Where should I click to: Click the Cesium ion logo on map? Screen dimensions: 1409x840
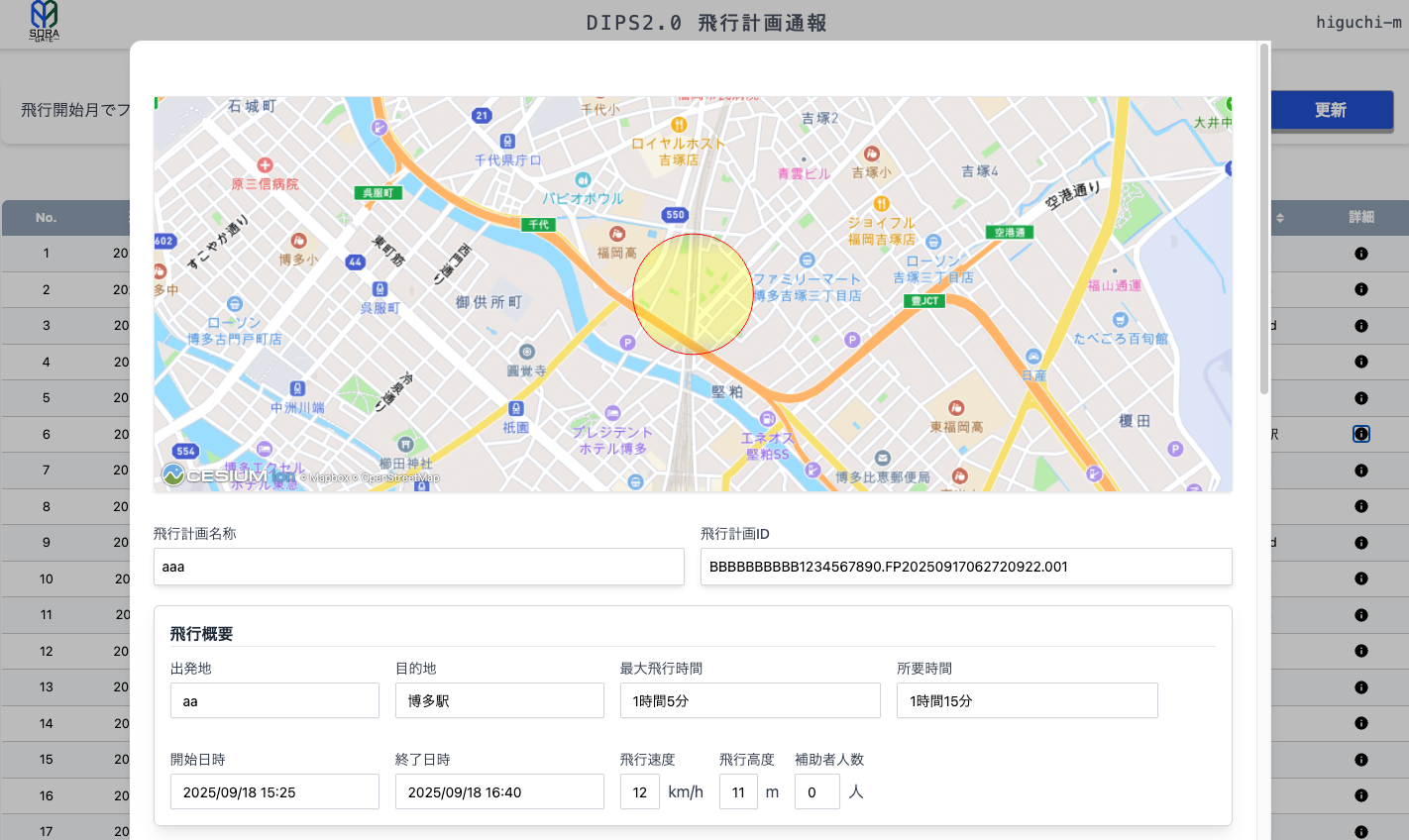(229, 475)
